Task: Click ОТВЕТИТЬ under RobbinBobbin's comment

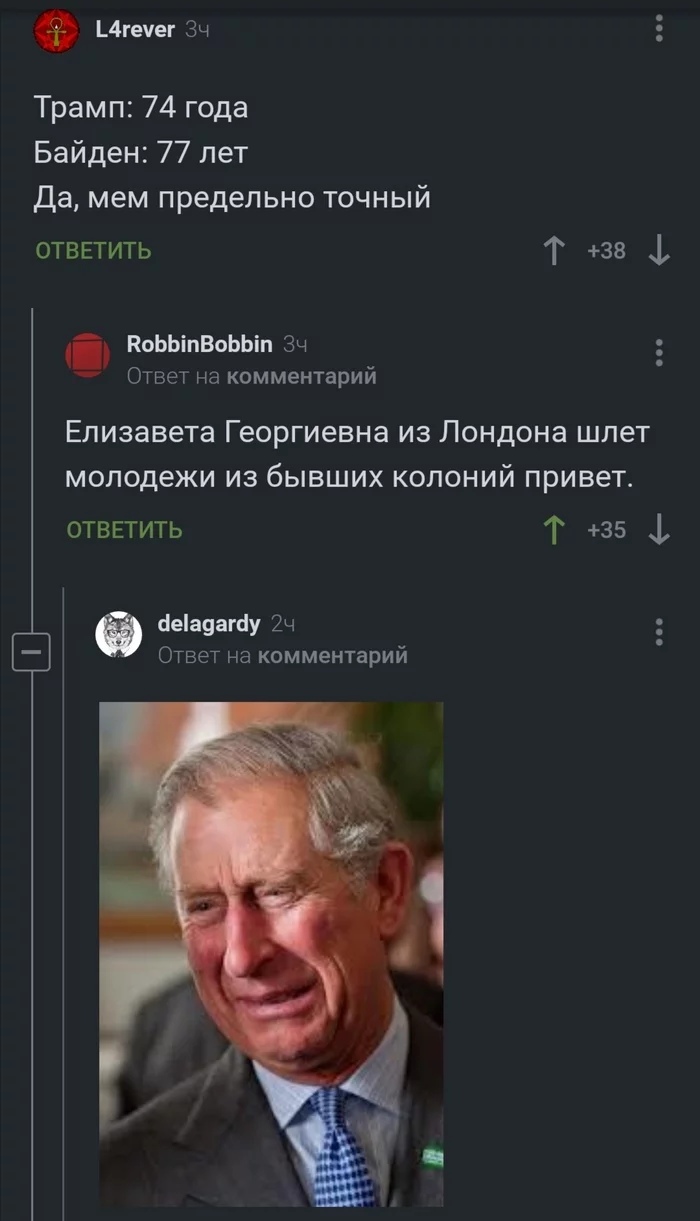Action: (x=125, y=530)
